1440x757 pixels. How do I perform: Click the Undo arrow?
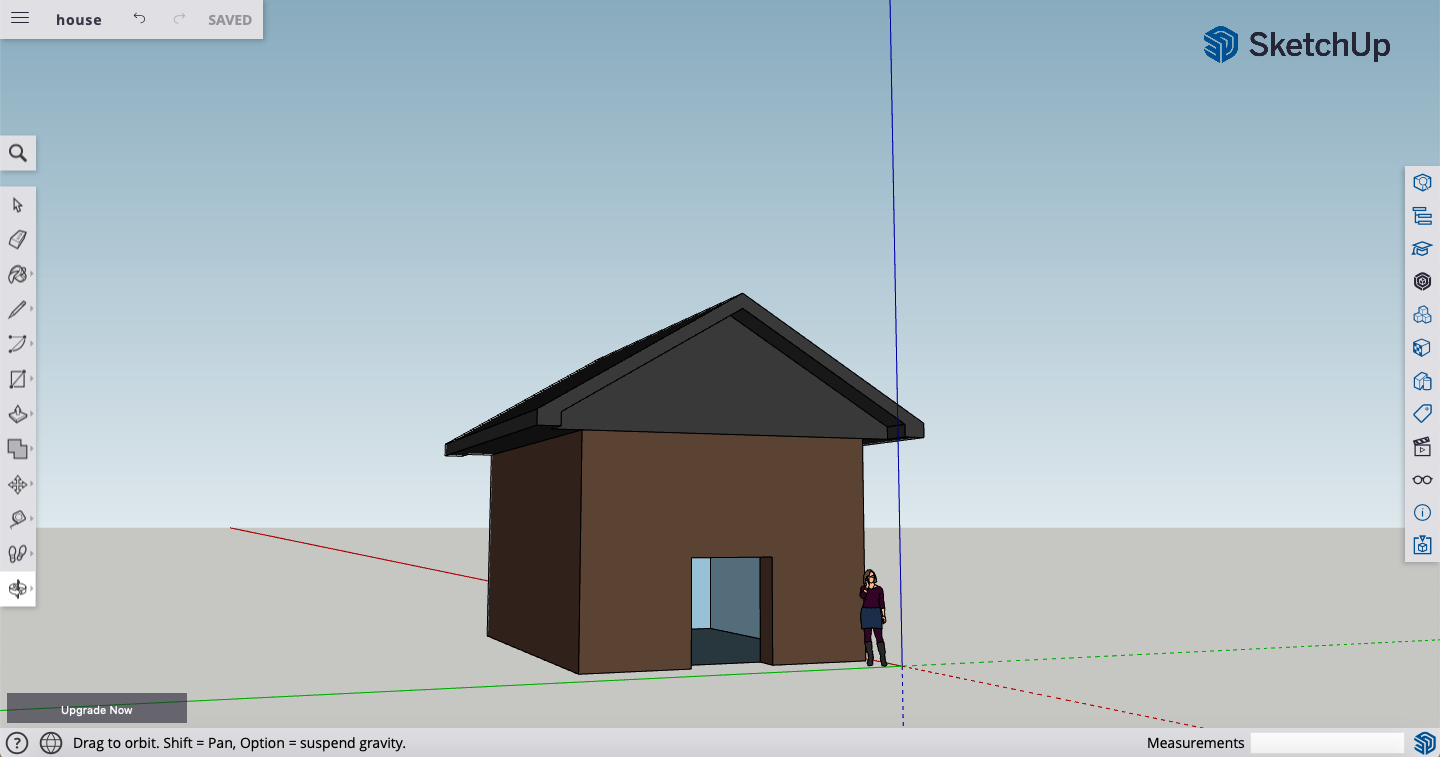click(x=139, y=18)
